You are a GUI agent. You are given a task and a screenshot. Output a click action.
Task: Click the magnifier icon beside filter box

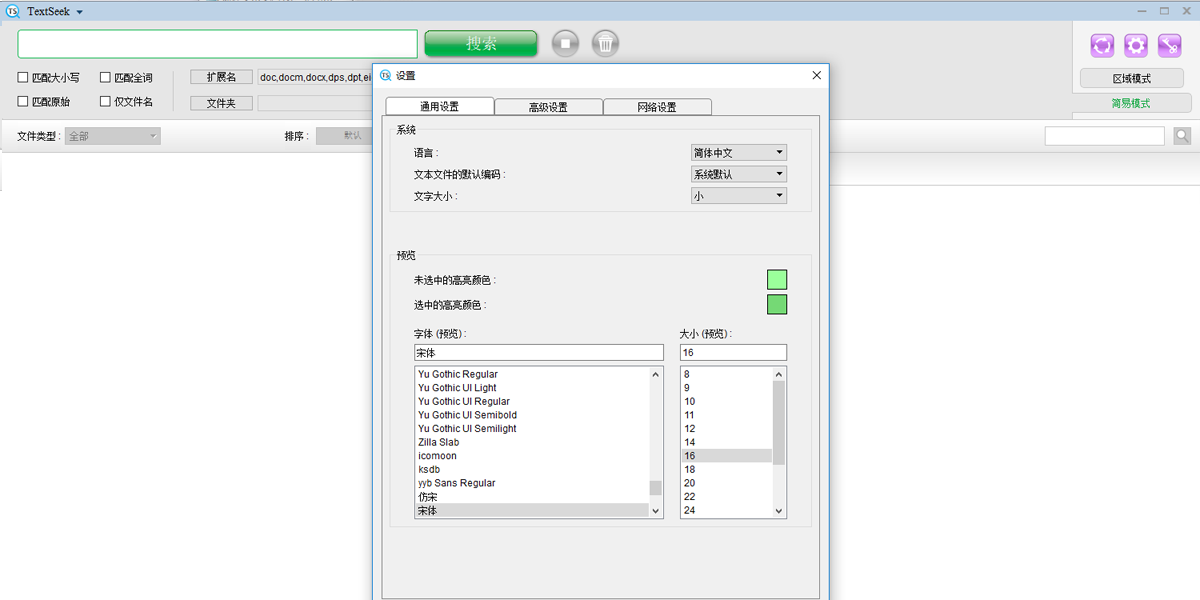tap(1182, 136)
